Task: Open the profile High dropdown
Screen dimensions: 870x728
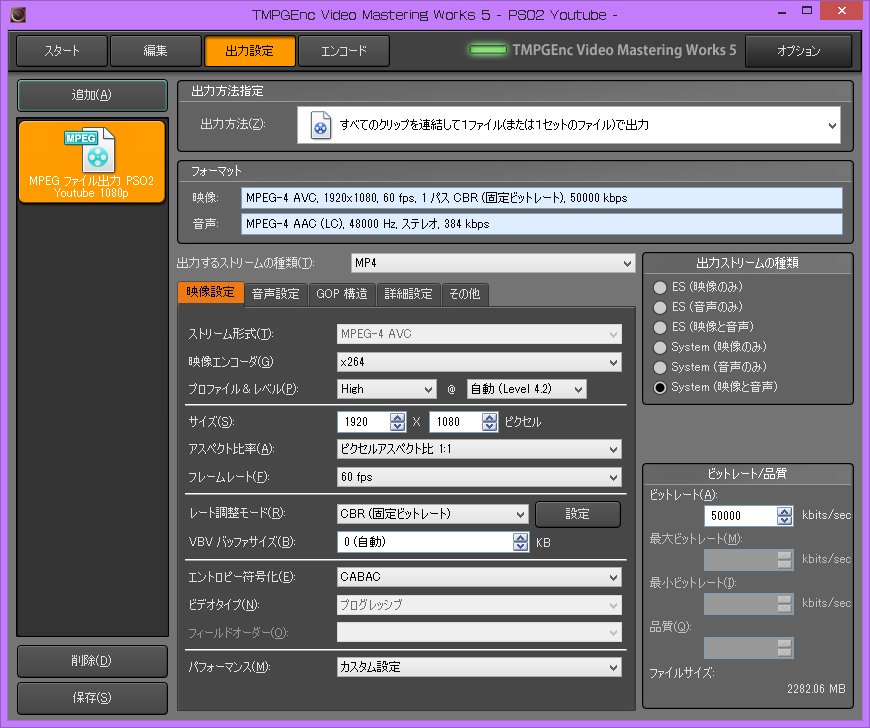Action: (386, 389)
